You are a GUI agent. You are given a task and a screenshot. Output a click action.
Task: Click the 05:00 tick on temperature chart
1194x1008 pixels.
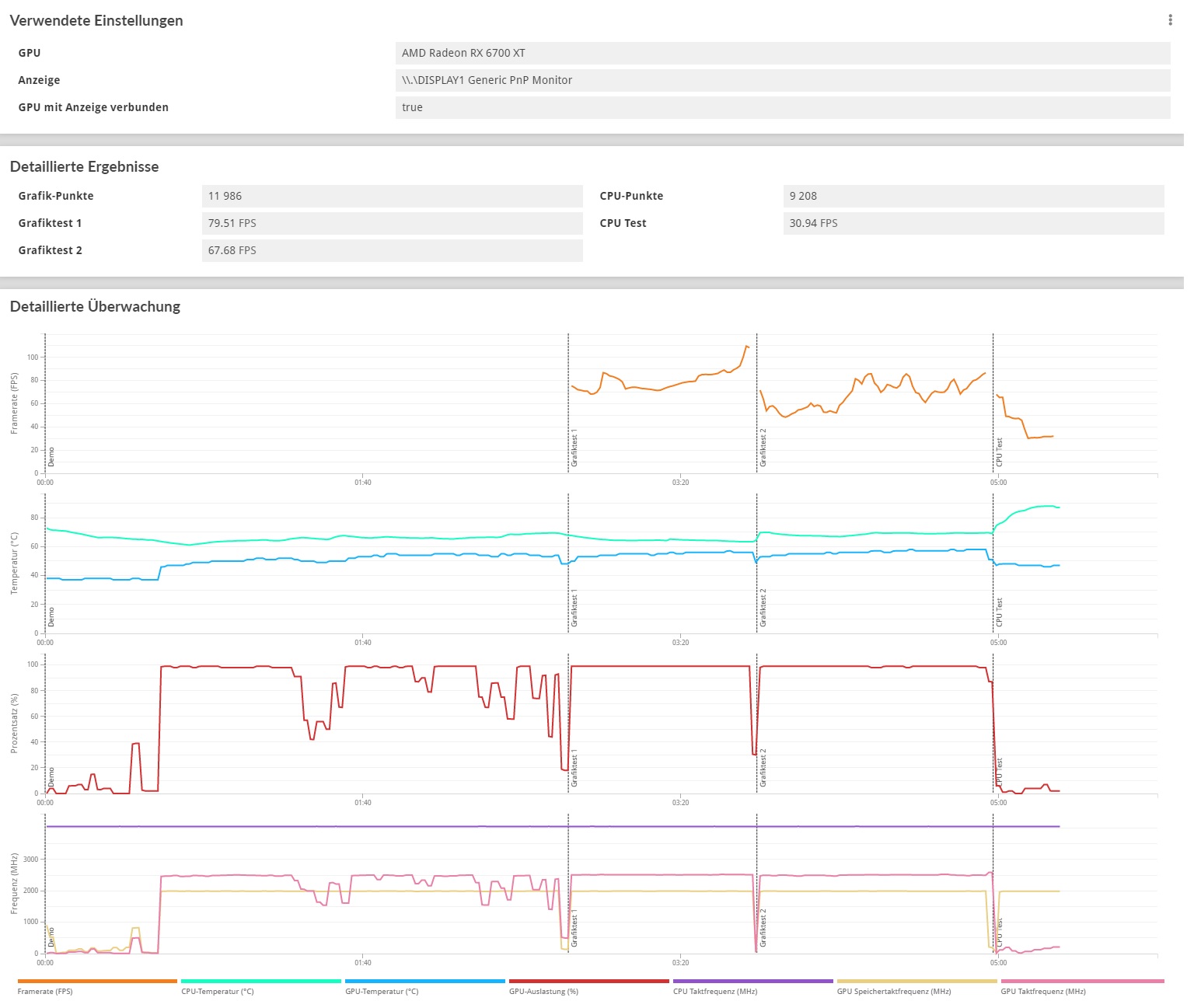tap(998, 643)
